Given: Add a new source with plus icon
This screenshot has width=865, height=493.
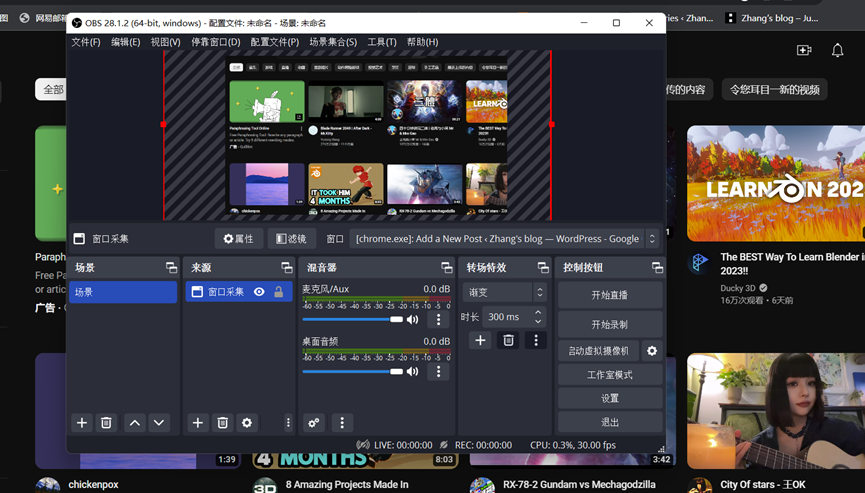Looking at the screenshot, I should tap(197, 423).
